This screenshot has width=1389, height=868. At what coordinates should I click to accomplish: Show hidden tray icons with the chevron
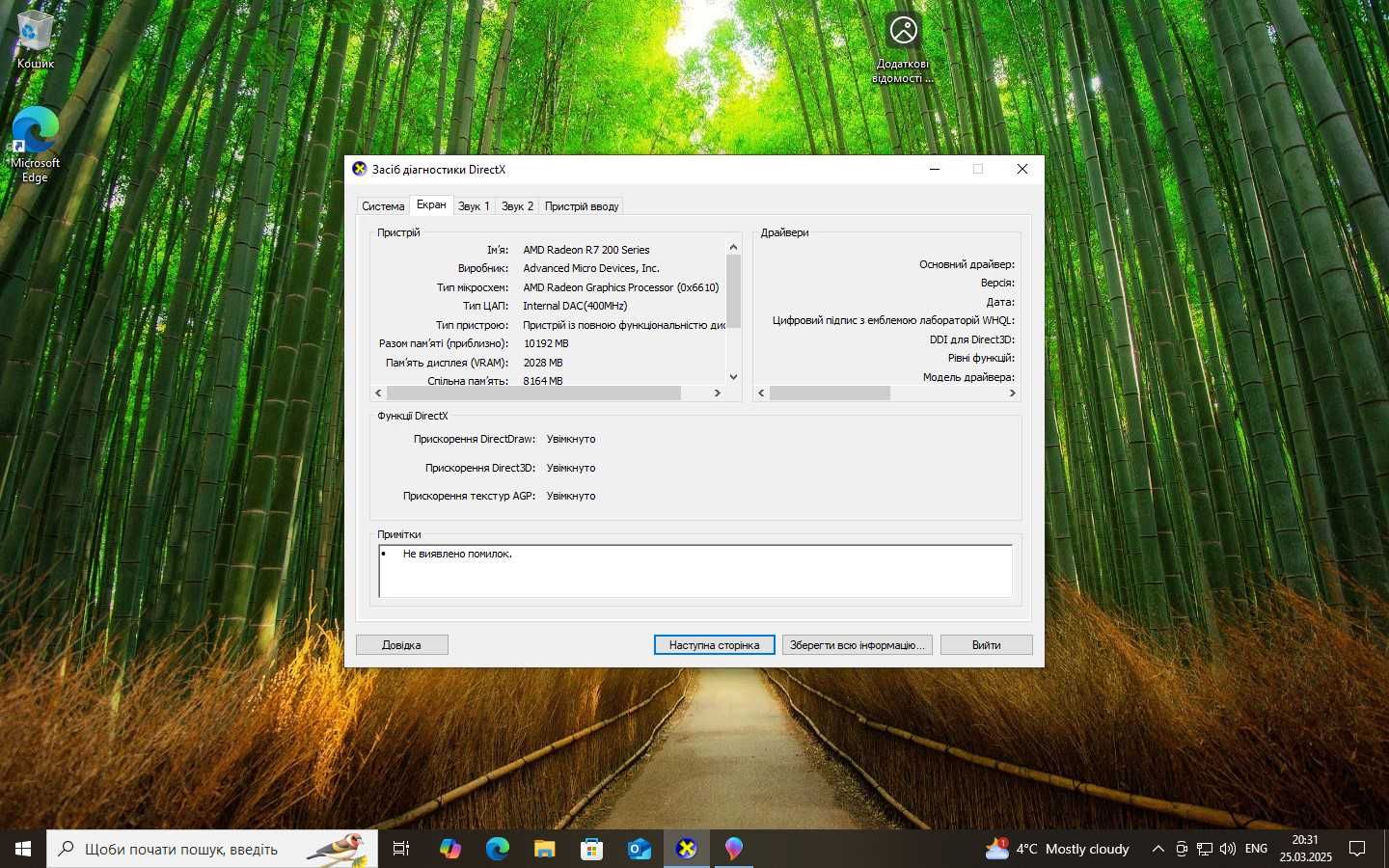pos(1157,849)
